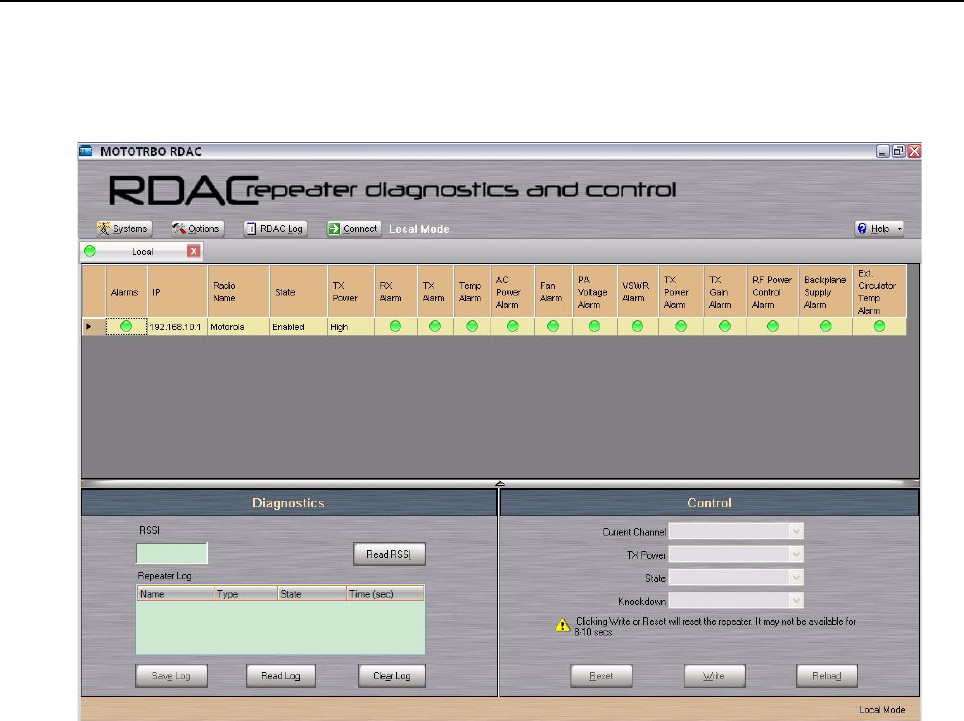The image size is (964, 721).
Task: Open the Help dropdown menu
Action: pos(879,229)
